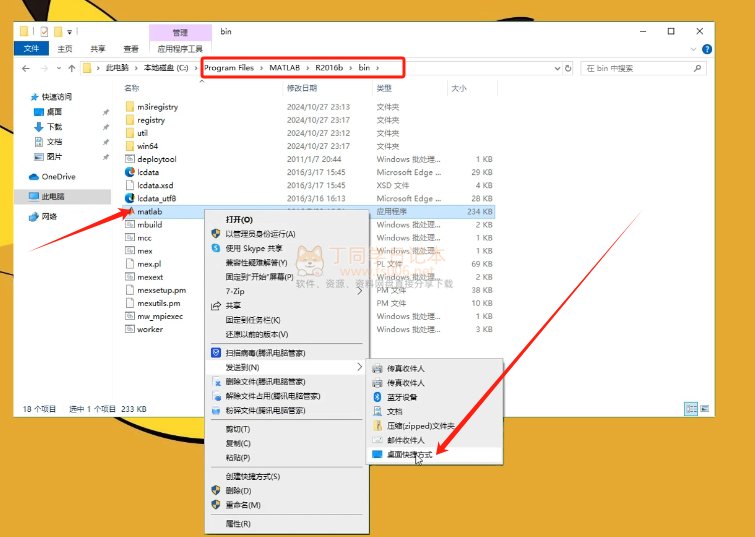
Task: Switch to details view layout icon
Action: point(691,409)
